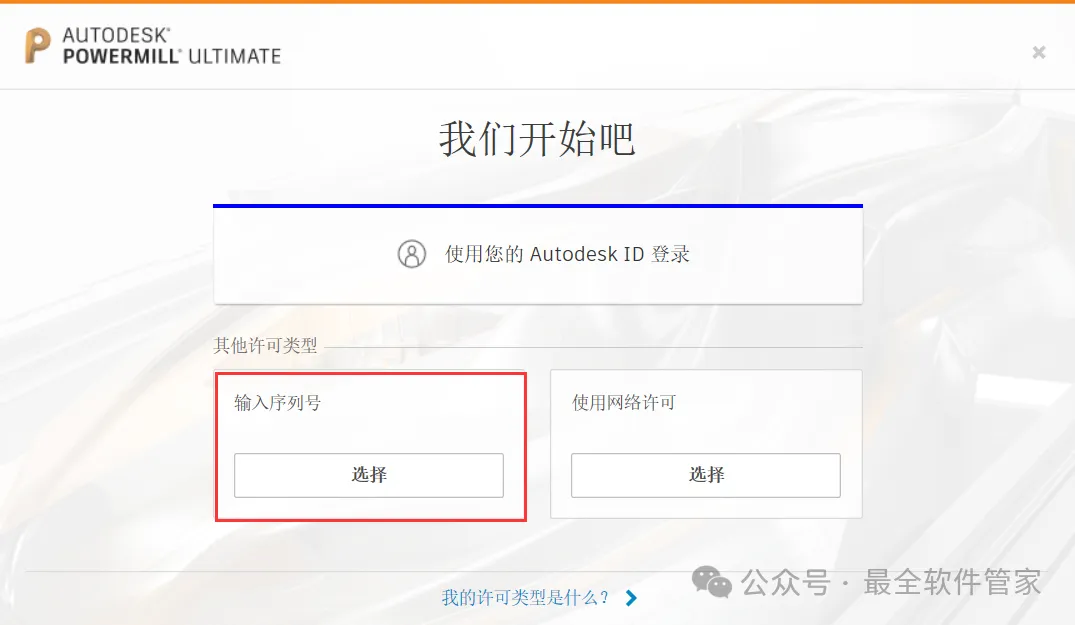The width and height of the screenshot is (1075, 625).
Task: Close the dialog with the X icon
Action: point(1039,52)
